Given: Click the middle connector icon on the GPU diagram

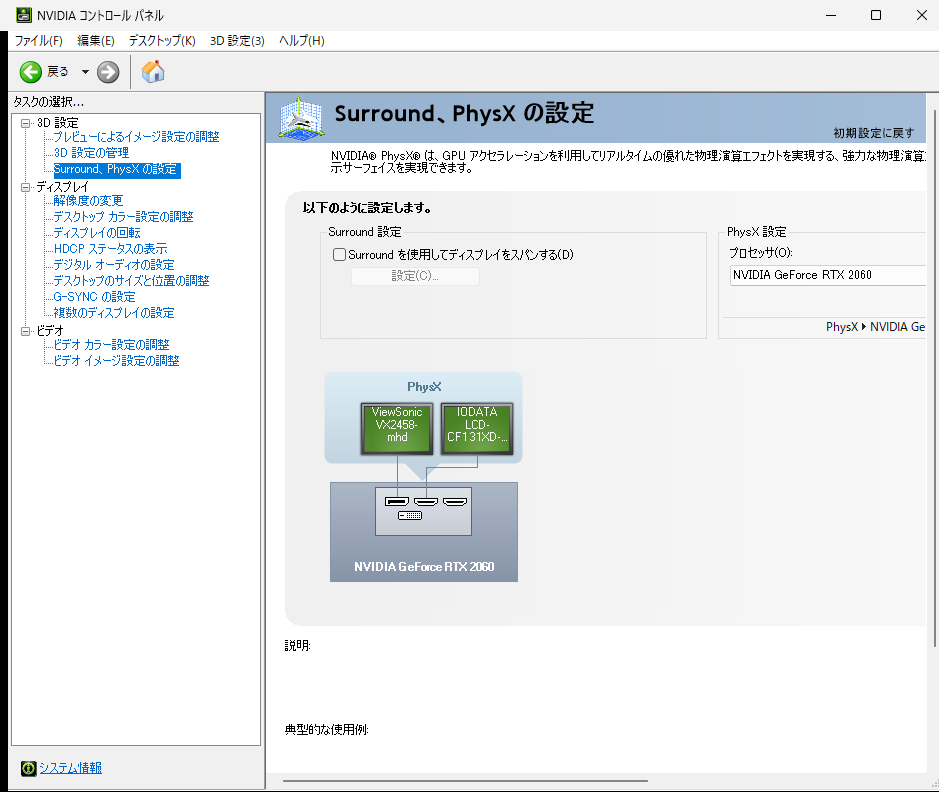Looking at the screenshot, I should [x=426, y=502].
